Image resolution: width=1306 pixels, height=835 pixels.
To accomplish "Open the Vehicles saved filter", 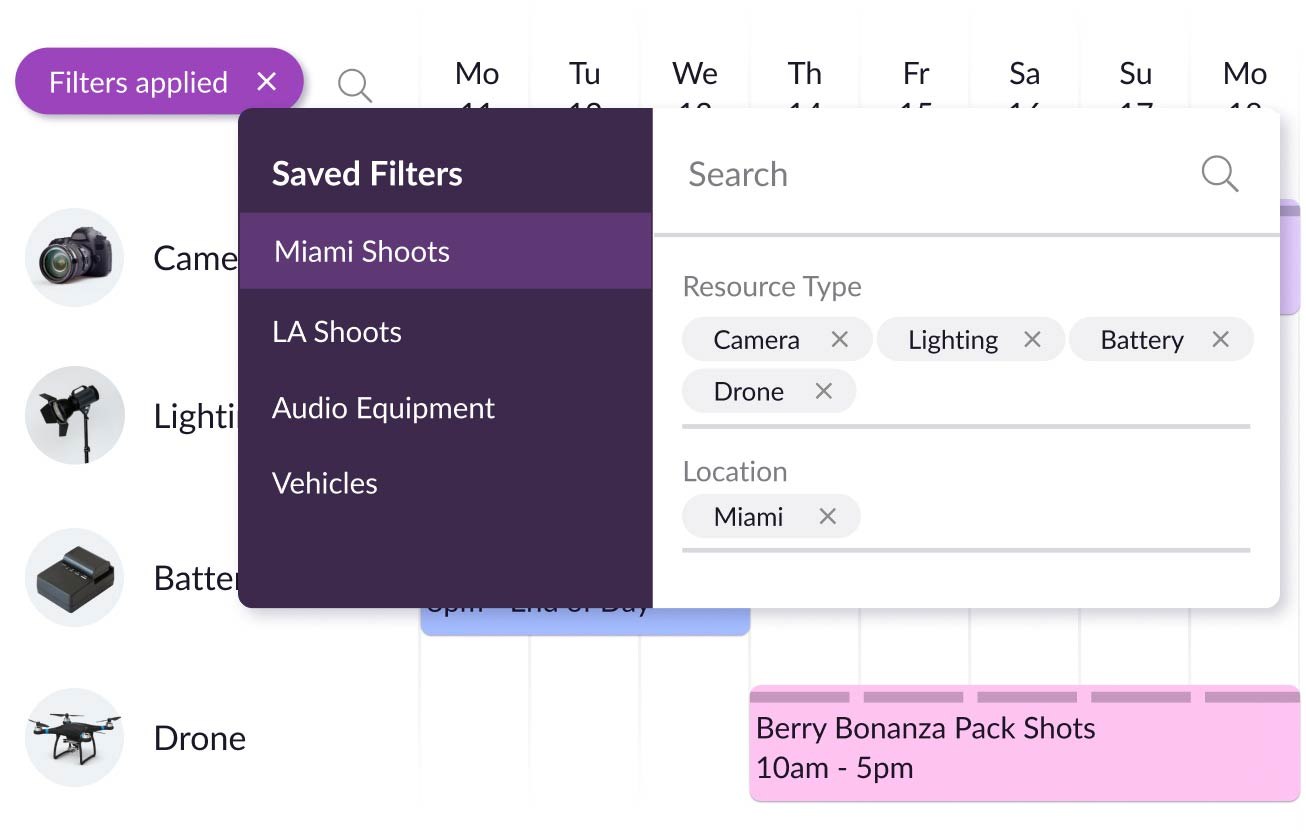I will [x=324, y=483].
